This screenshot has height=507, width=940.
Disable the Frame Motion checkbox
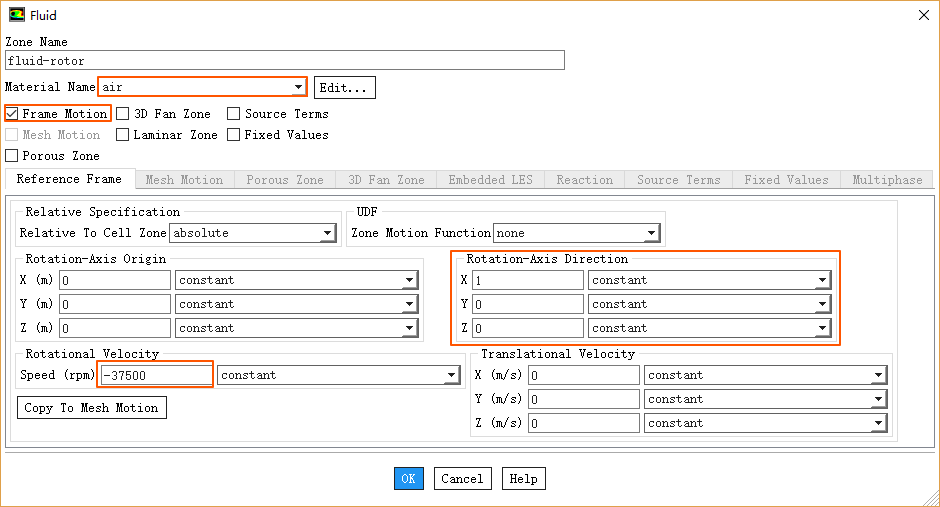[13, 114]
